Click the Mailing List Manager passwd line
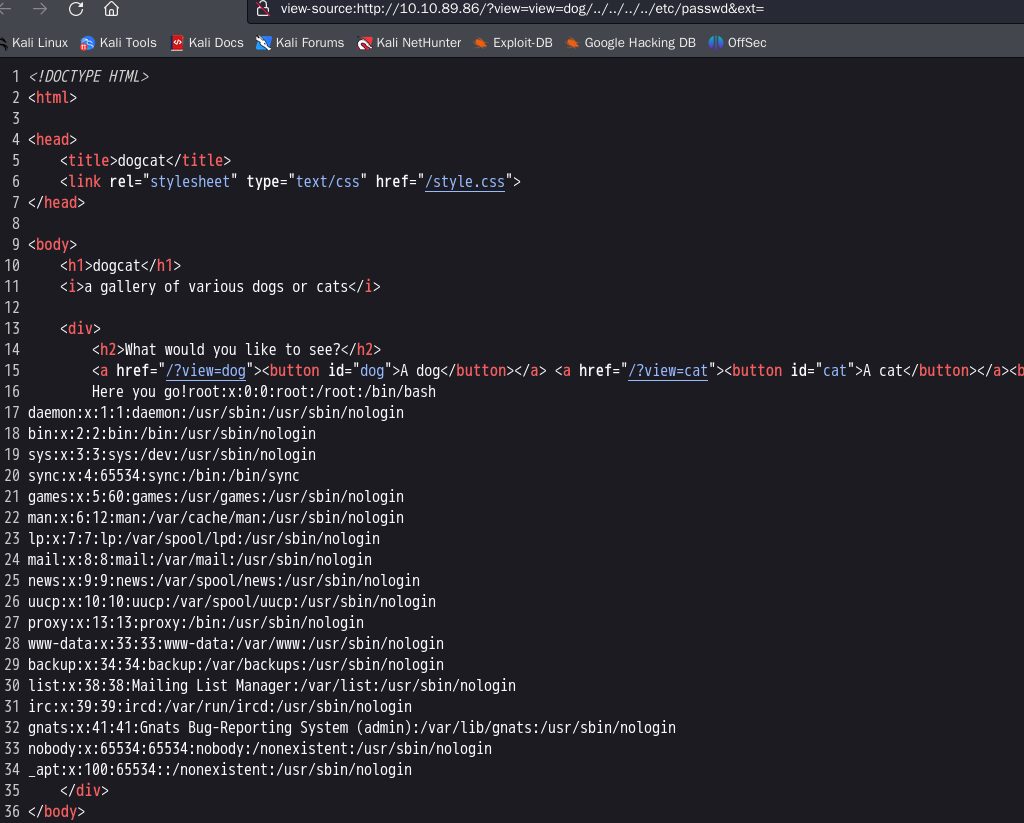This screenshot has height=823, width=1024. 272,685
